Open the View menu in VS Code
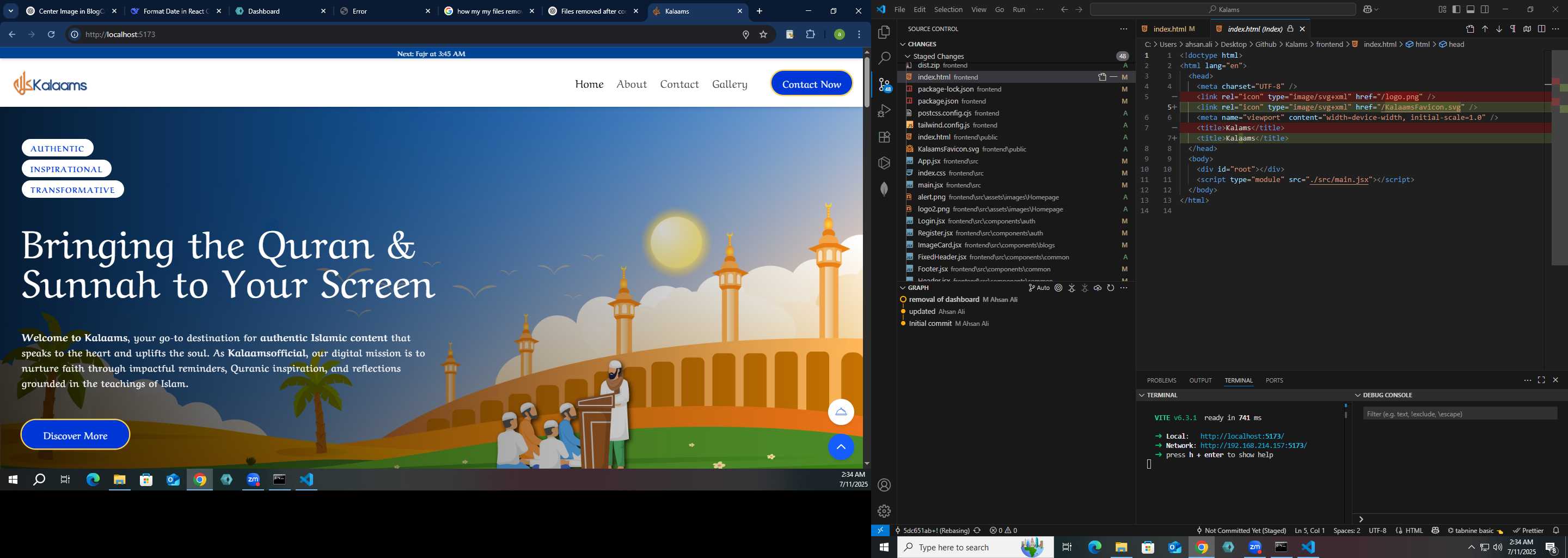Image resolution: width=1568 pixels, height=558 pixels. 979,9
